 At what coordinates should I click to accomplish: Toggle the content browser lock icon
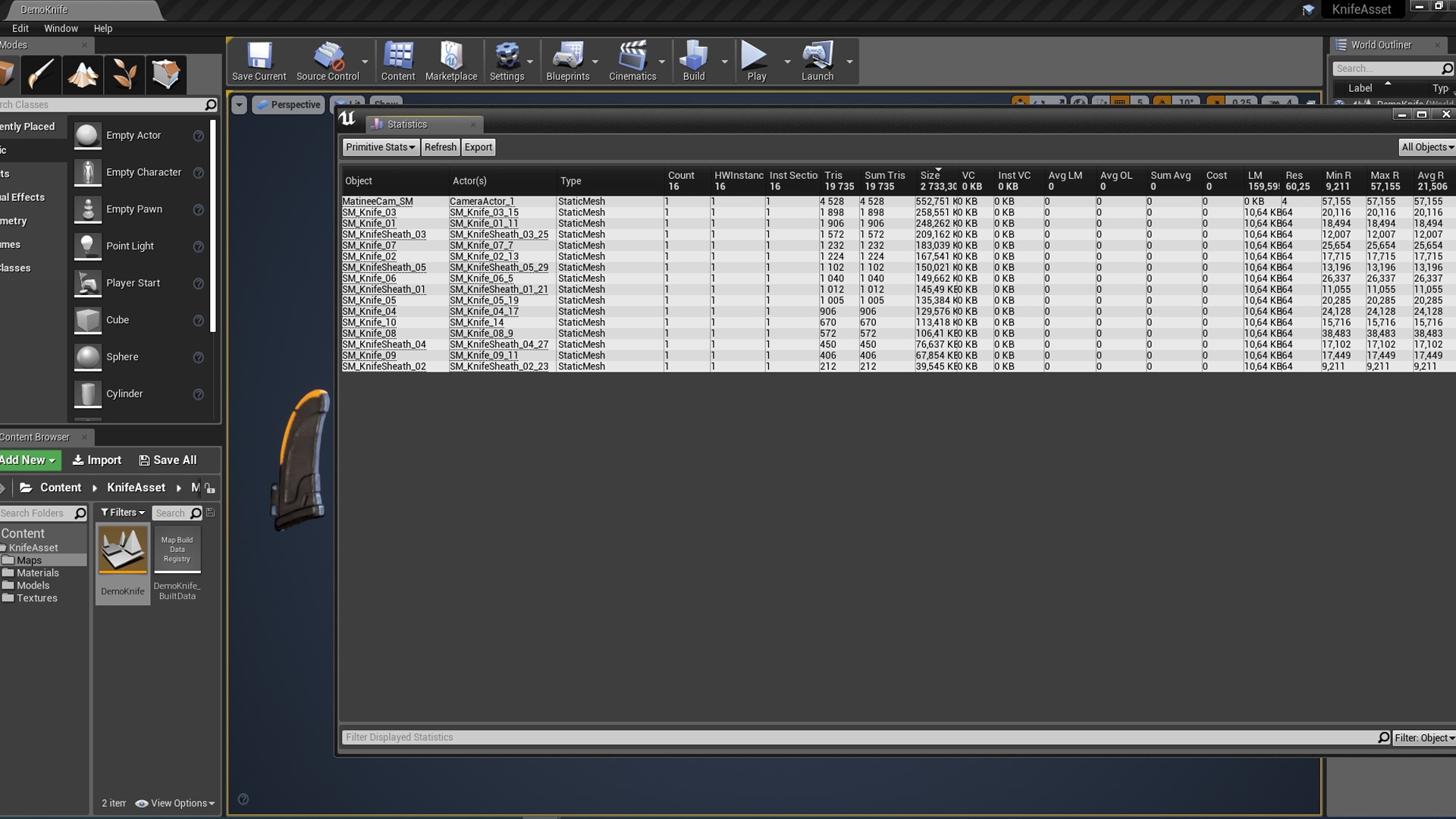coord(210,488)
